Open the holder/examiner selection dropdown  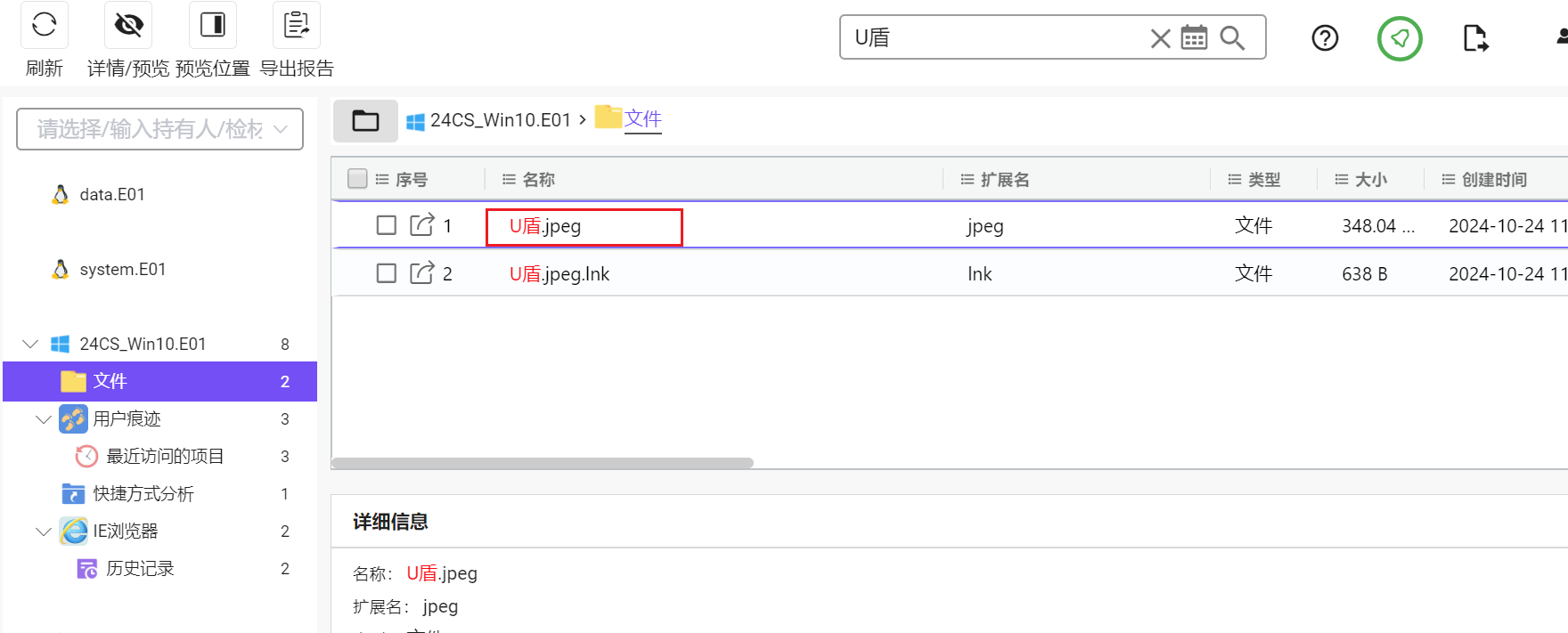pyautogui.click(x=159, y=129)
